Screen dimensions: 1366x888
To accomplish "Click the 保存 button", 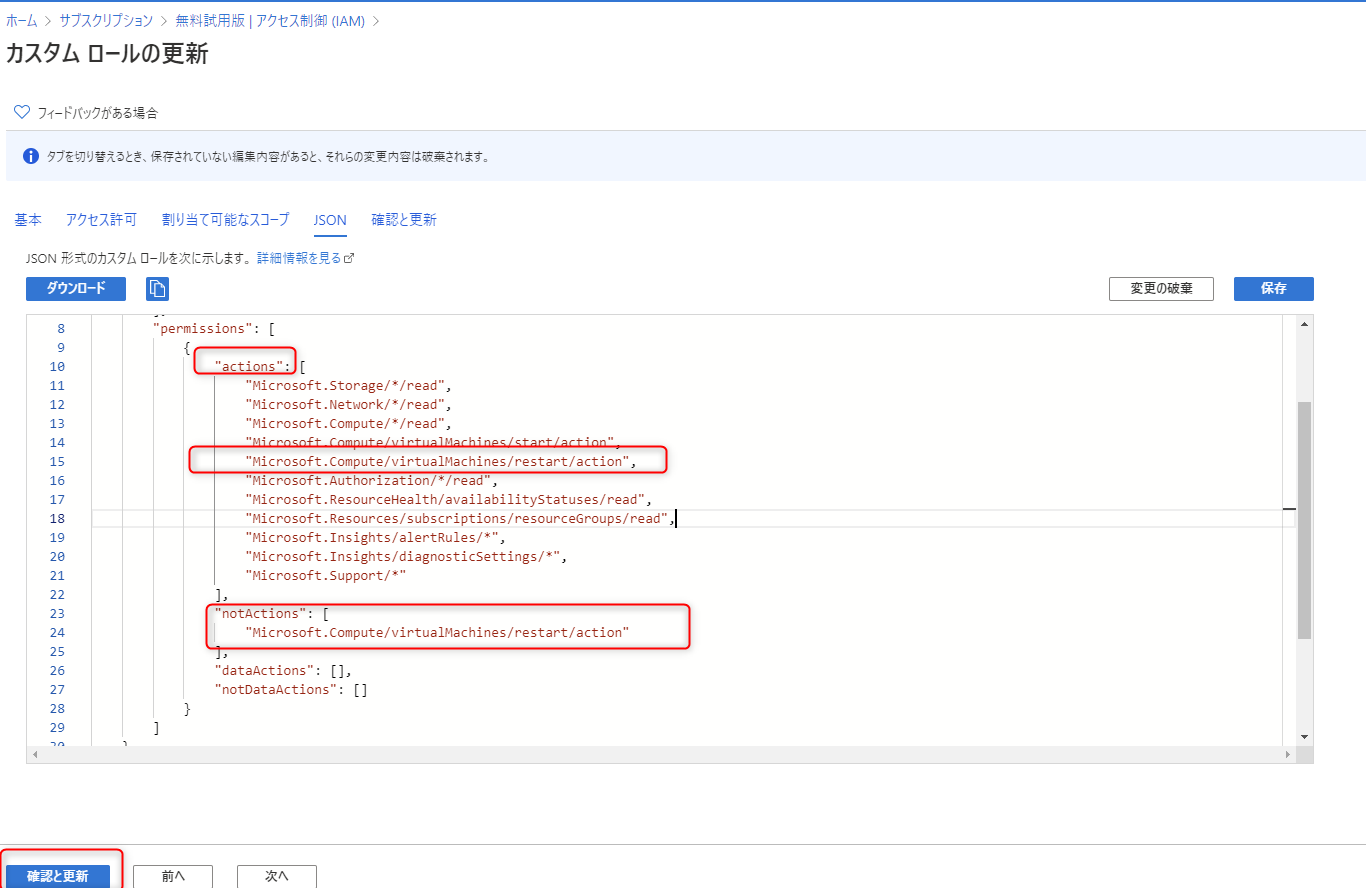I will point(1273,288).
